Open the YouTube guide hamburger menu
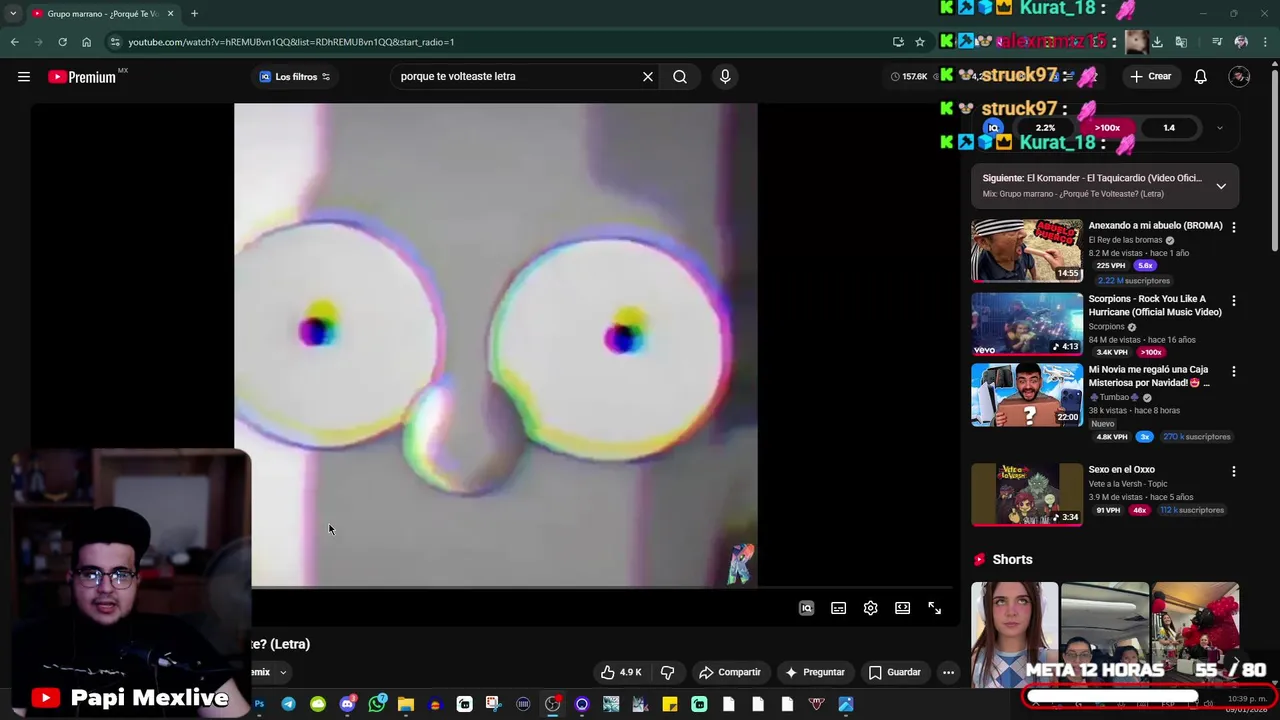 [24, 77]
